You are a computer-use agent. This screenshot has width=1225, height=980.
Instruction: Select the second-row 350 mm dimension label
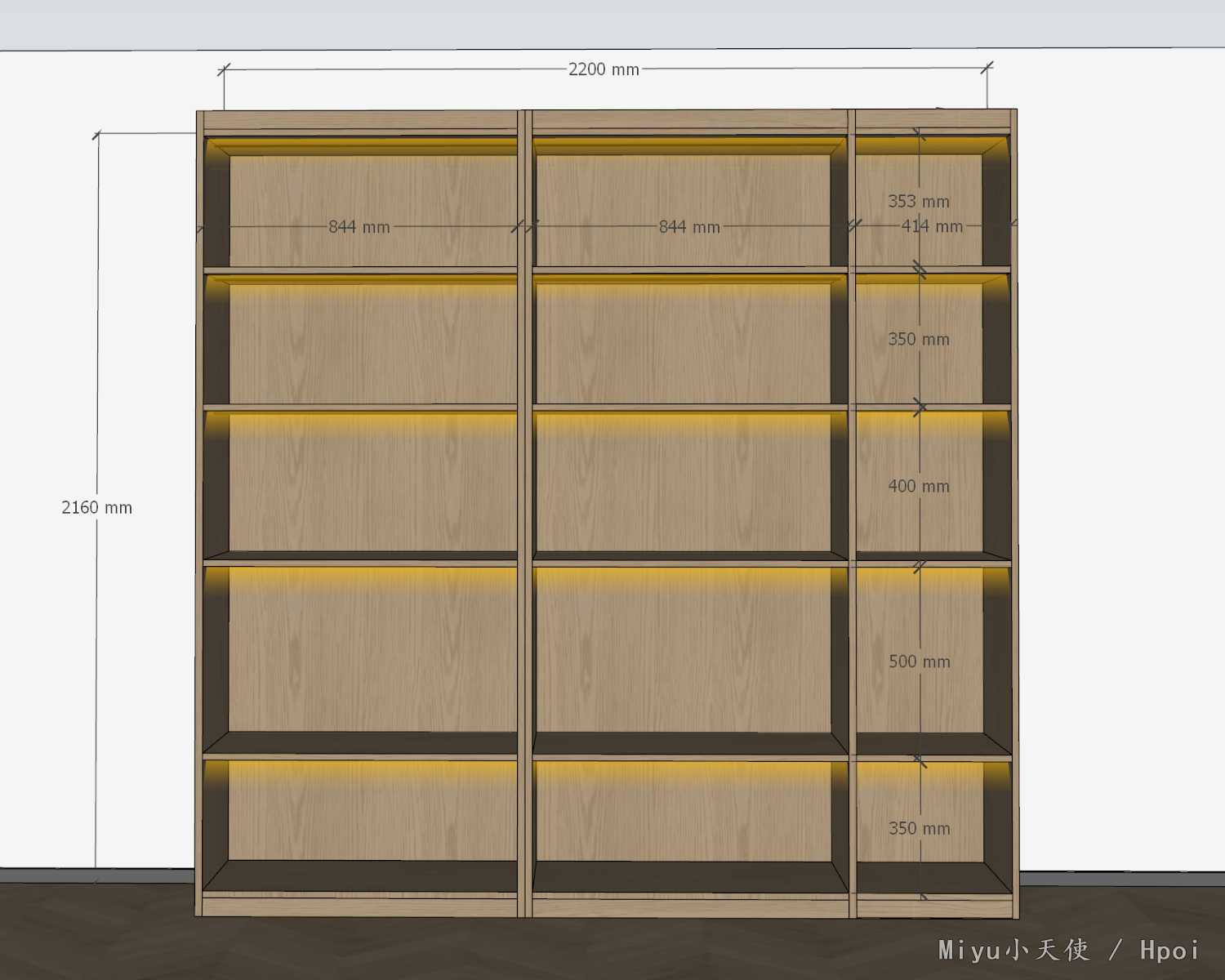tap(918, 340)
